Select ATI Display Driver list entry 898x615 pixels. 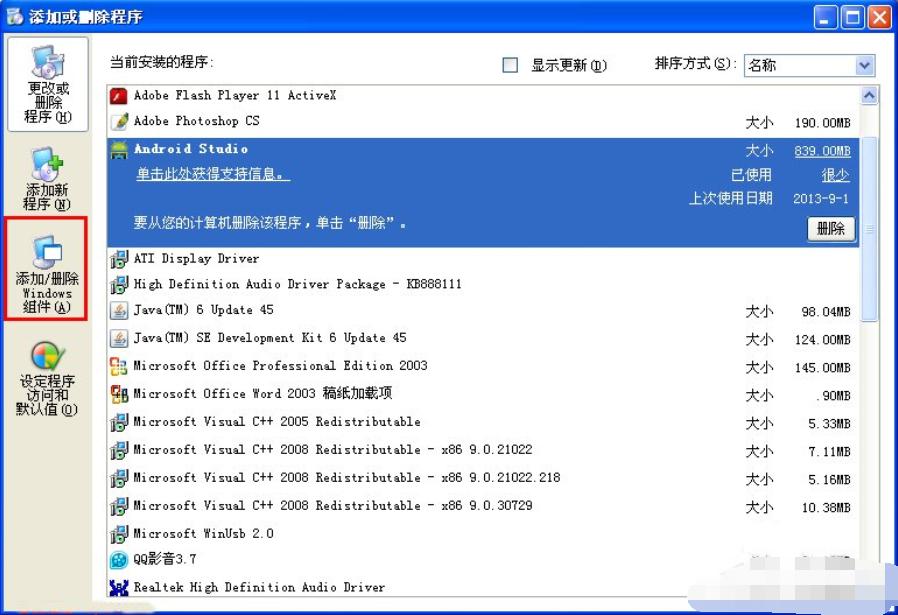click(x=483, y=259)
